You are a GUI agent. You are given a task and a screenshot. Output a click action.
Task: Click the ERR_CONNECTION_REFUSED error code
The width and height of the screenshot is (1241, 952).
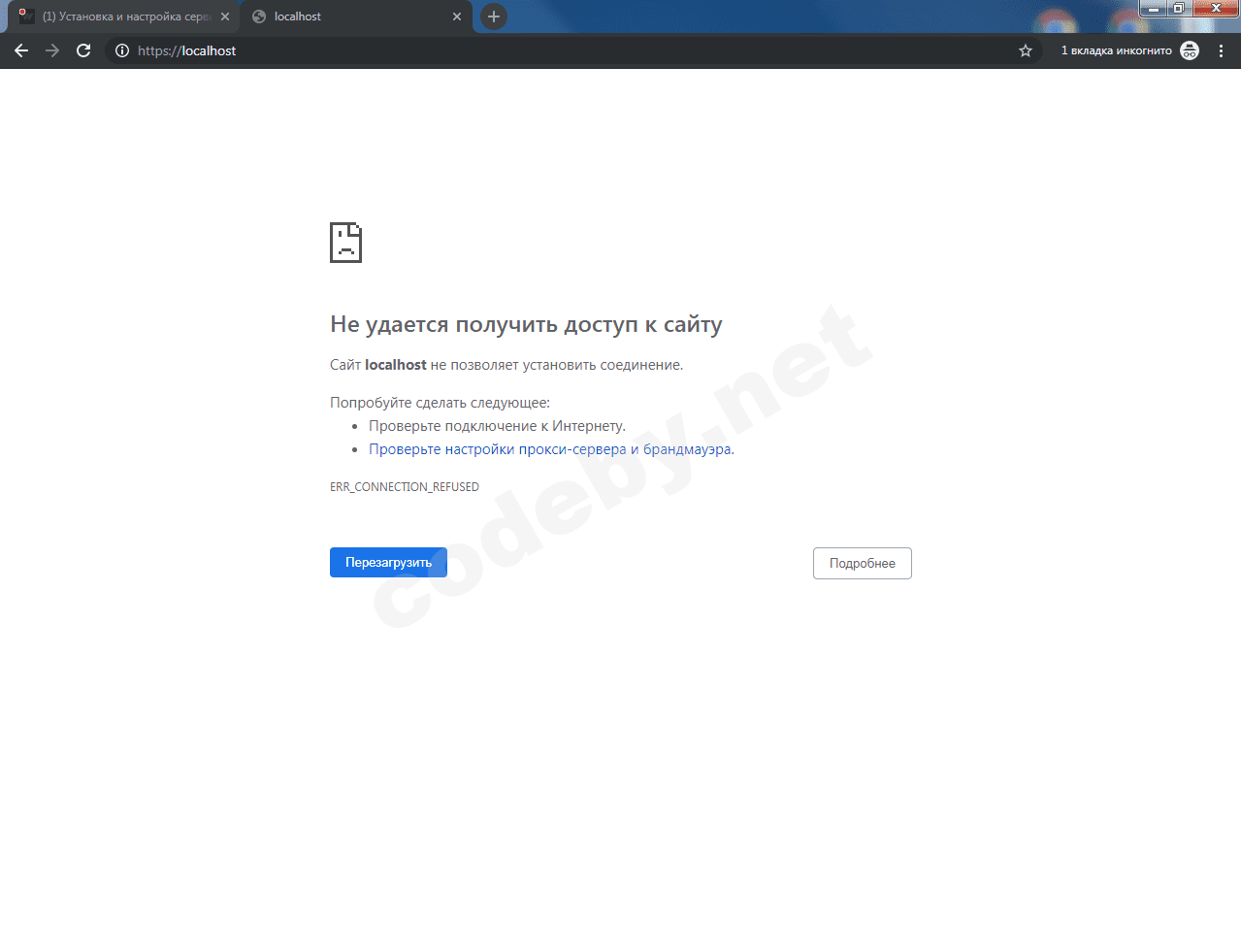(405, 487)
